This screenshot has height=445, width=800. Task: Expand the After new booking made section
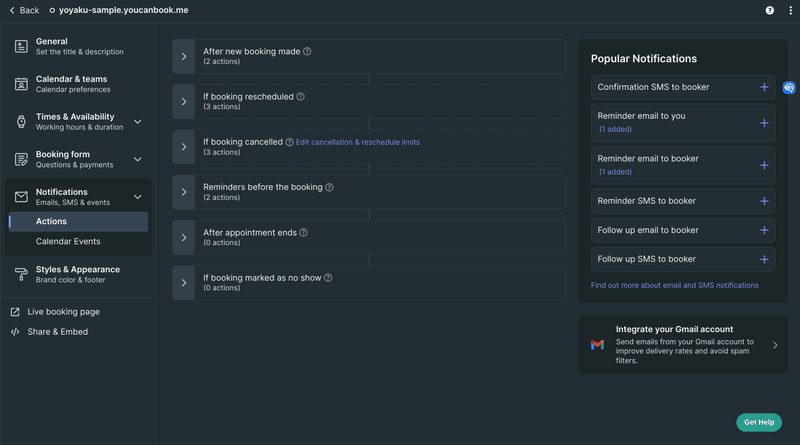tap(184, 57)
